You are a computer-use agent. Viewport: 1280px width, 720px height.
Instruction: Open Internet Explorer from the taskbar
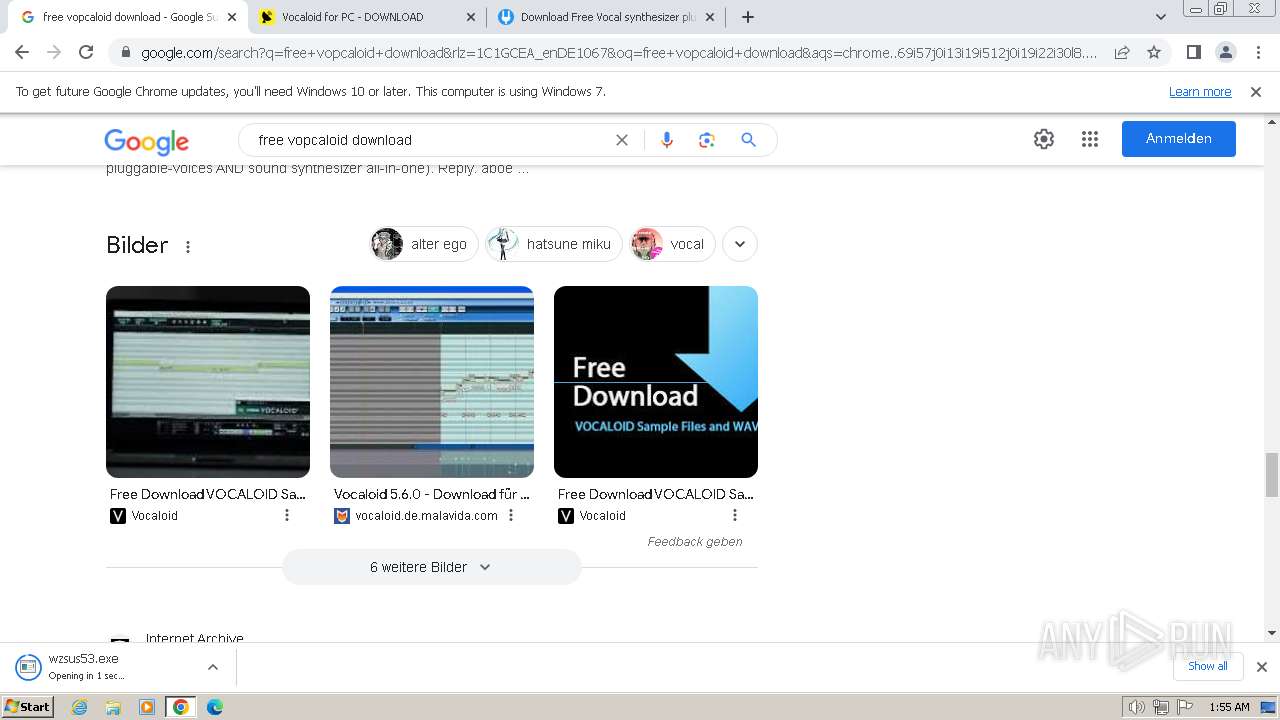click(80, 707)
